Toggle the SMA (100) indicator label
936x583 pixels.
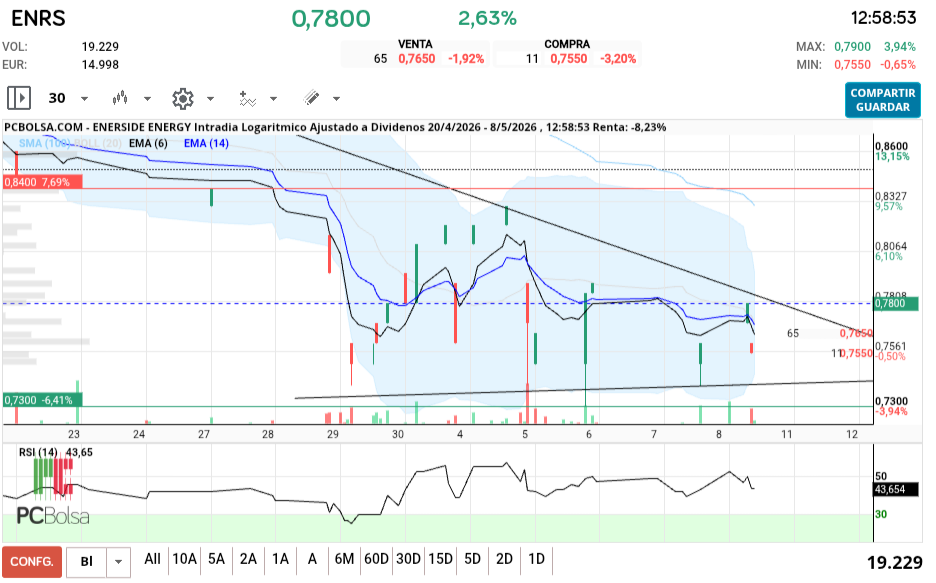[45, 143]
